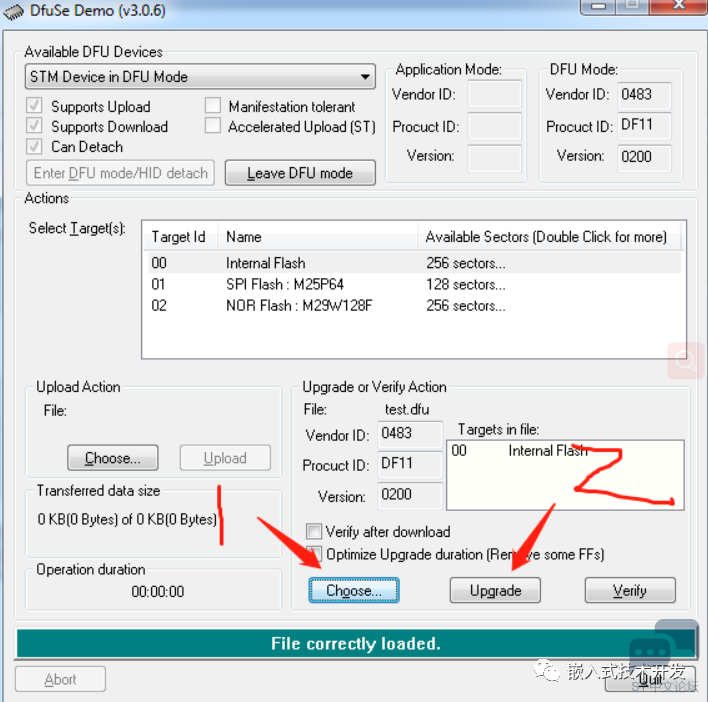Viewport: 708px width, 702px height.
Task: Click Application Mode Vendor ID field
Action: 495,94
